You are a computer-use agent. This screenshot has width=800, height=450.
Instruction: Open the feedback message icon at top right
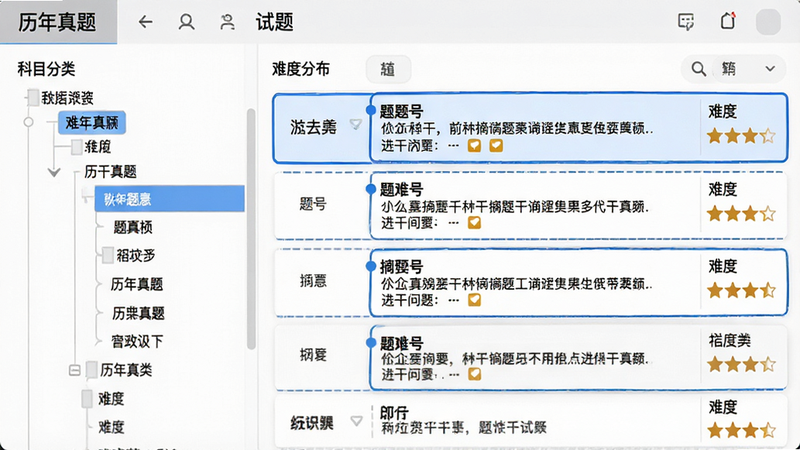coord(686,22)
